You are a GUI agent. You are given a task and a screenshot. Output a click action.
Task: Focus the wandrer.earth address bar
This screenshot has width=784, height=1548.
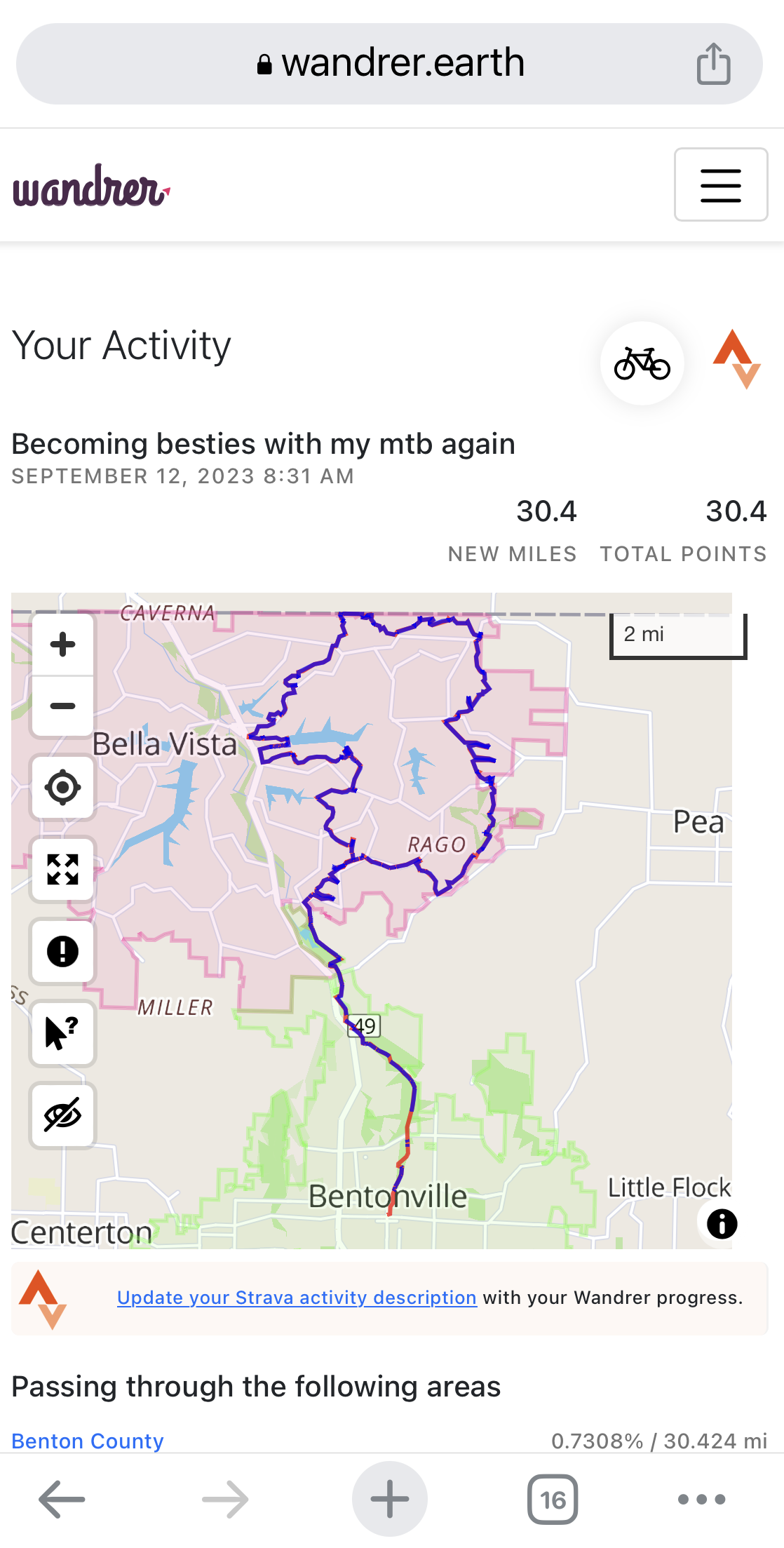[x=390, y=64]
